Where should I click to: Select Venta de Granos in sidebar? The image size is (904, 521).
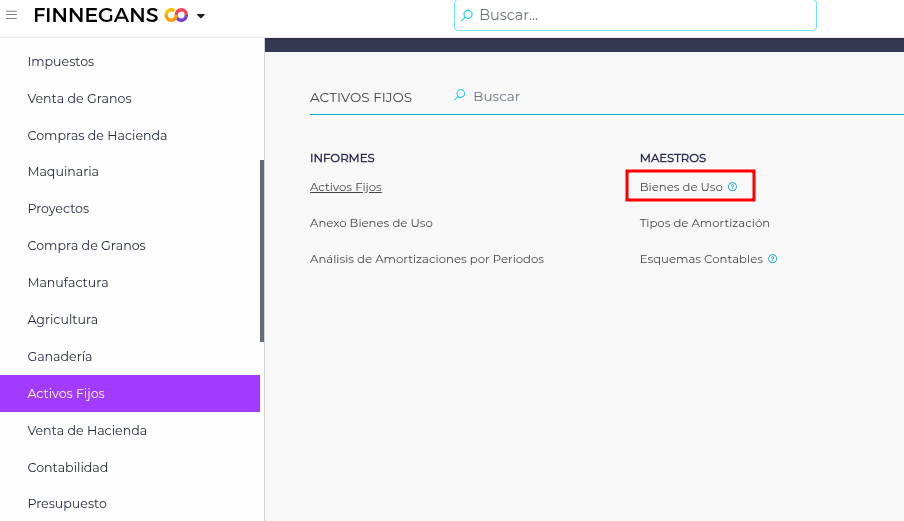(x=80, y=99)
